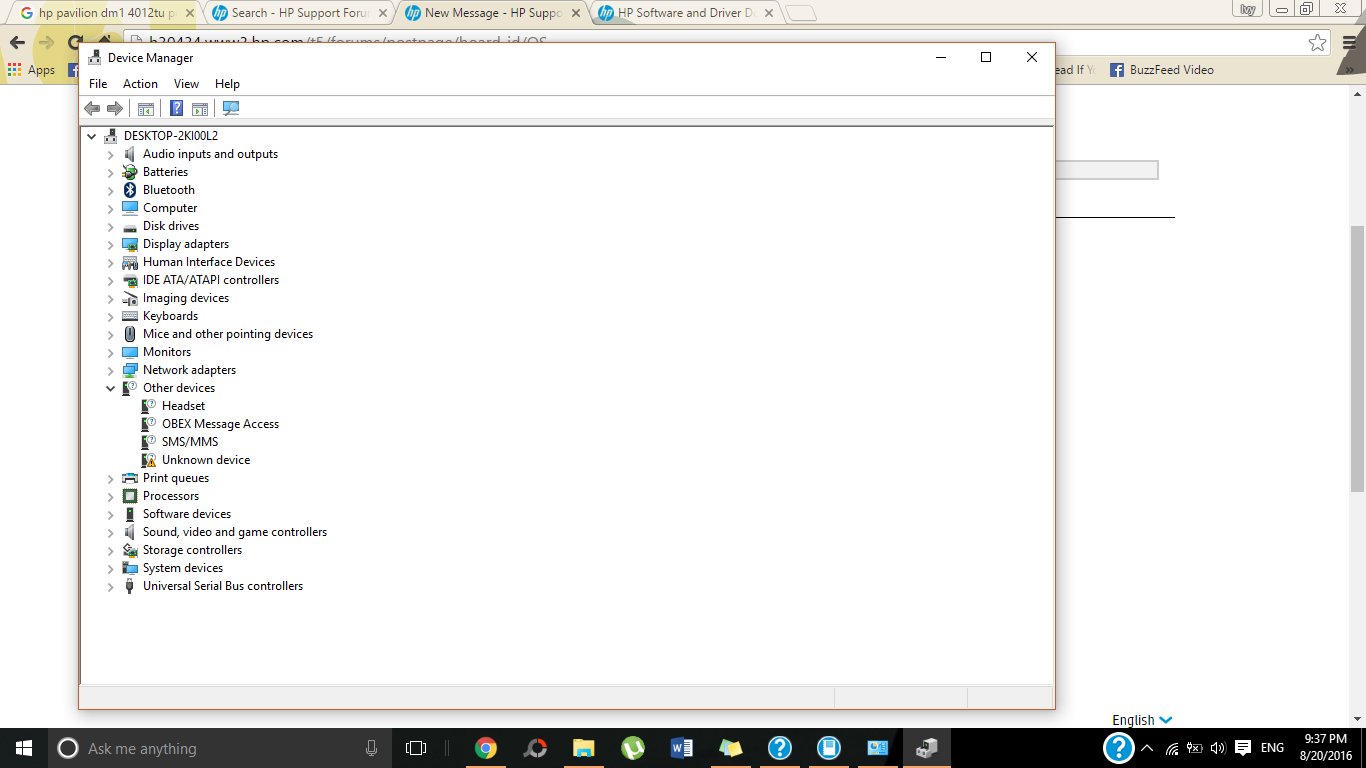Open Cortana's microphone in the search bar
This screenshot has width=1366, height=768.
(x=371, y=747)
